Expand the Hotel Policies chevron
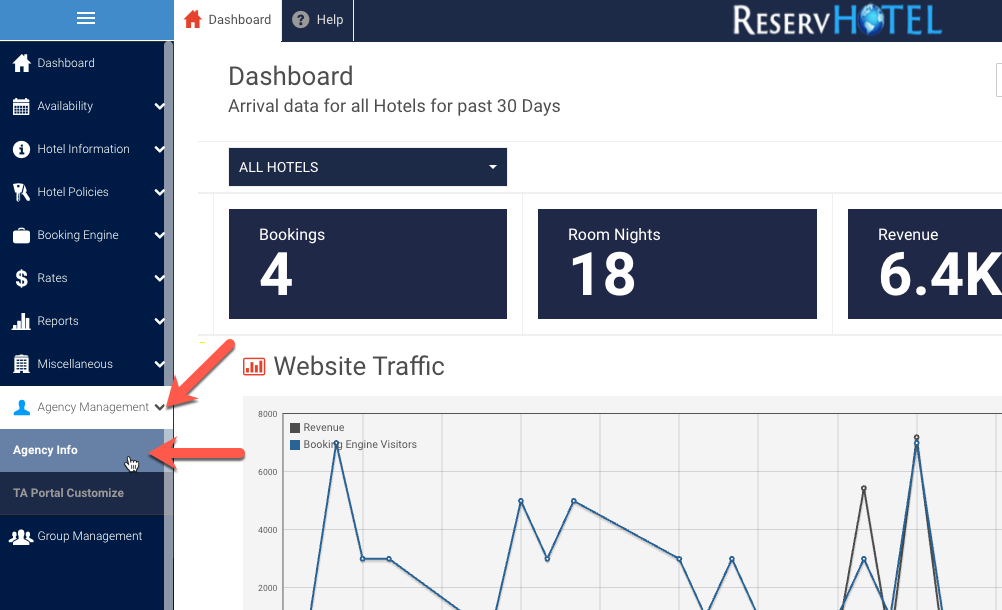Image resolution: width=1002 pixels, height=610 pixels. pyautogui.click(x=159, y=192)
